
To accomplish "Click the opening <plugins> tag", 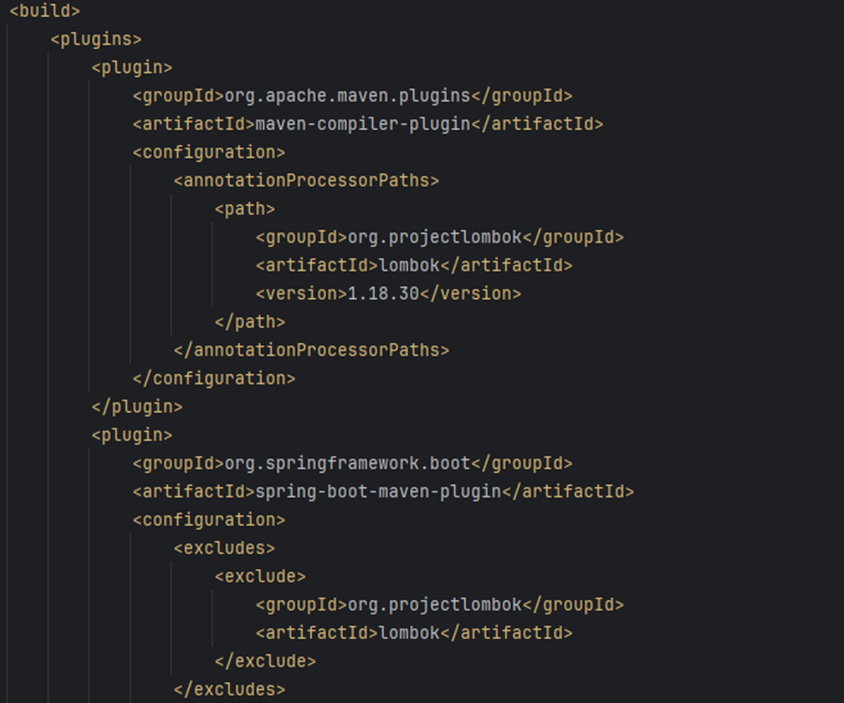I will [x=96, y=39].
